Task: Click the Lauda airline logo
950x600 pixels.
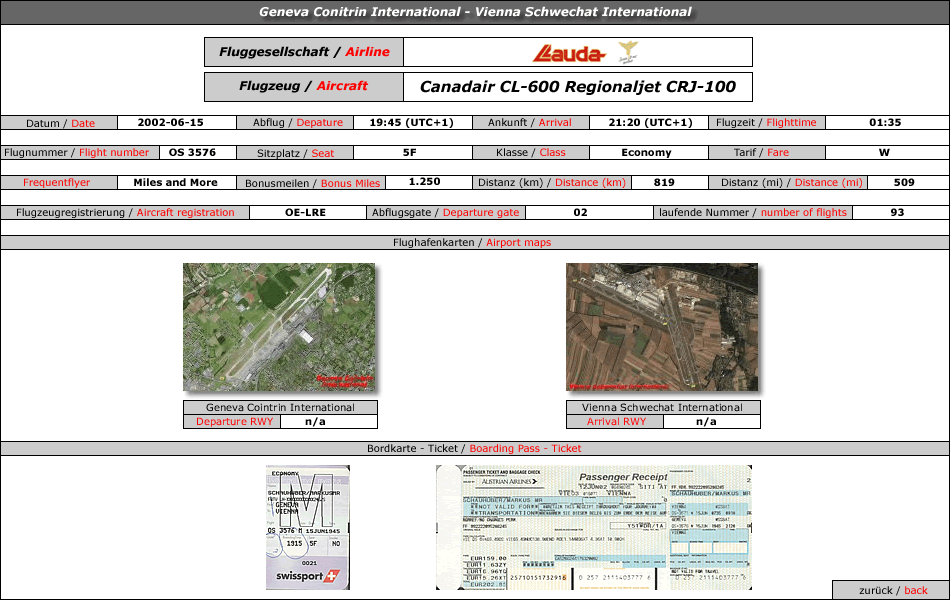Action: (569, 54)
